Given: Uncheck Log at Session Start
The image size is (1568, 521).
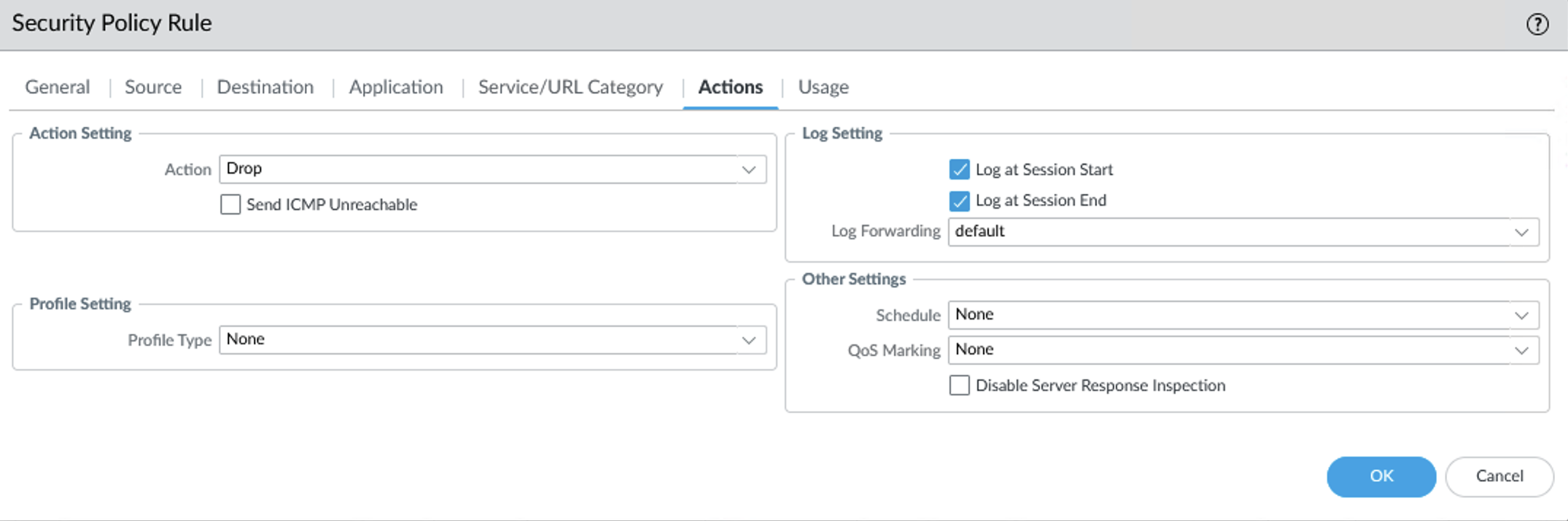Looking at the screenshot, I should point(959,169).
